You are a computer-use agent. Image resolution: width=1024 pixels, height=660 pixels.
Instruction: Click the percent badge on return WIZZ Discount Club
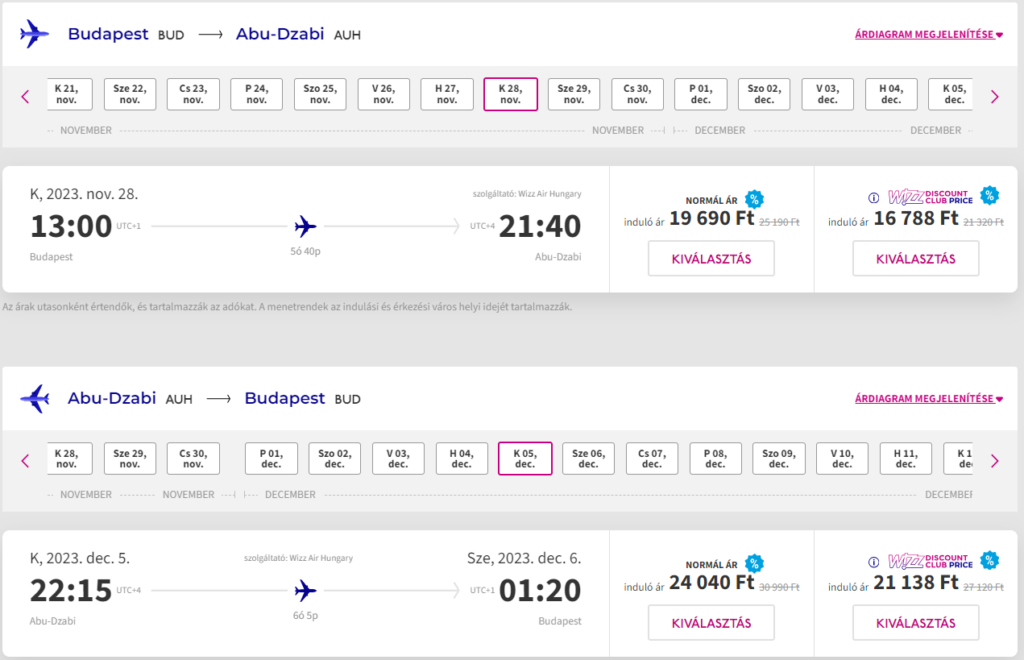990,559
